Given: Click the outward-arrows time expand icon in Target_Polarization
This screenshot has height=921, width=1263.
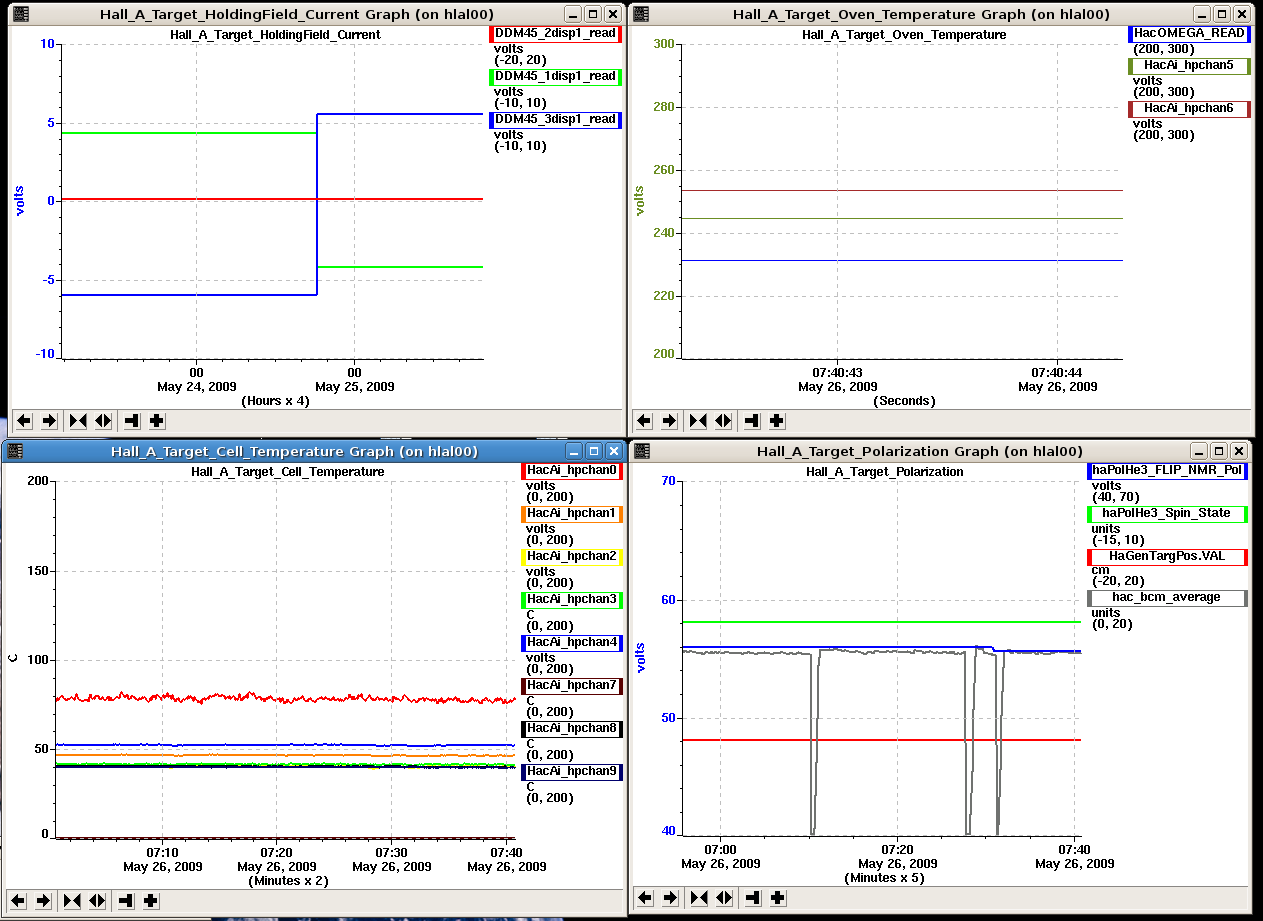Looking at the screenshot, I should [723, 898].
